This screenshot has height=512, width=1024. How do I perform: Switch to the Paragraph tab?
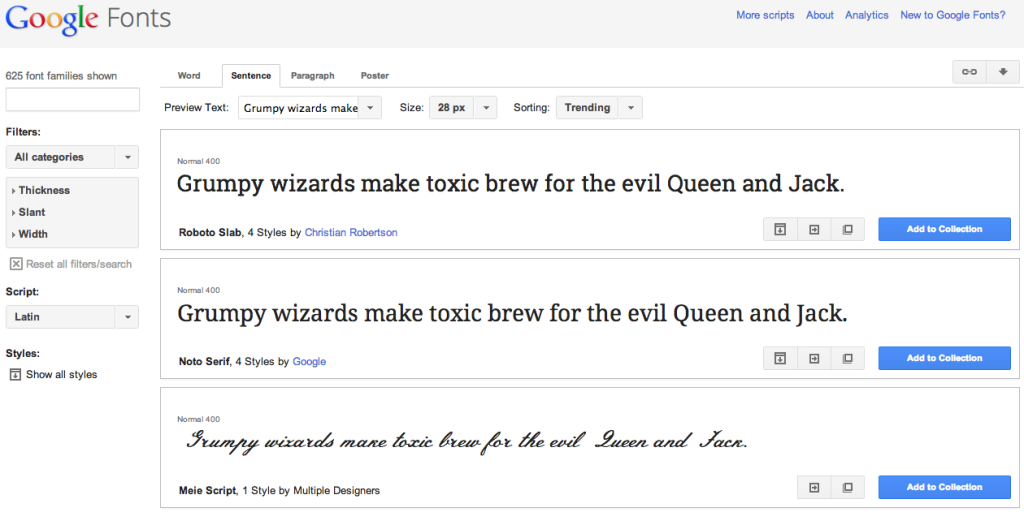313,76
